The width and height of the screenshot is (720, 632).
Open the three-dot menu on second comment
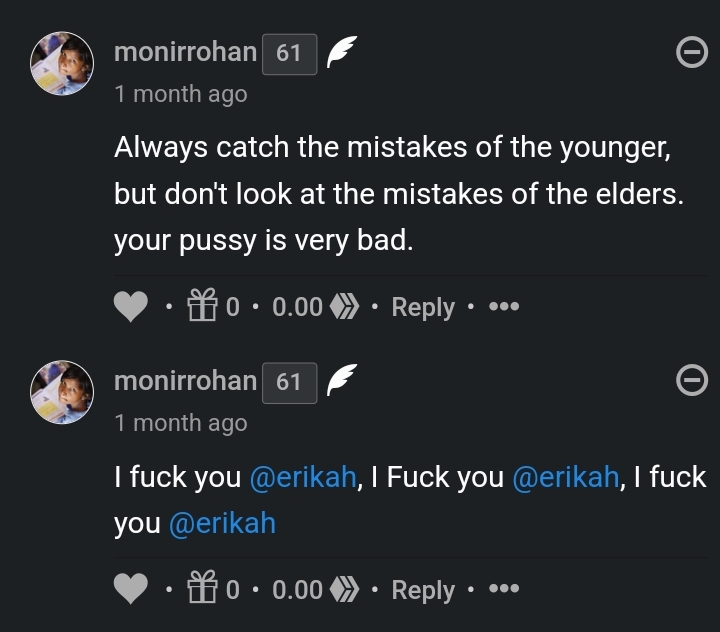point(503,590)
